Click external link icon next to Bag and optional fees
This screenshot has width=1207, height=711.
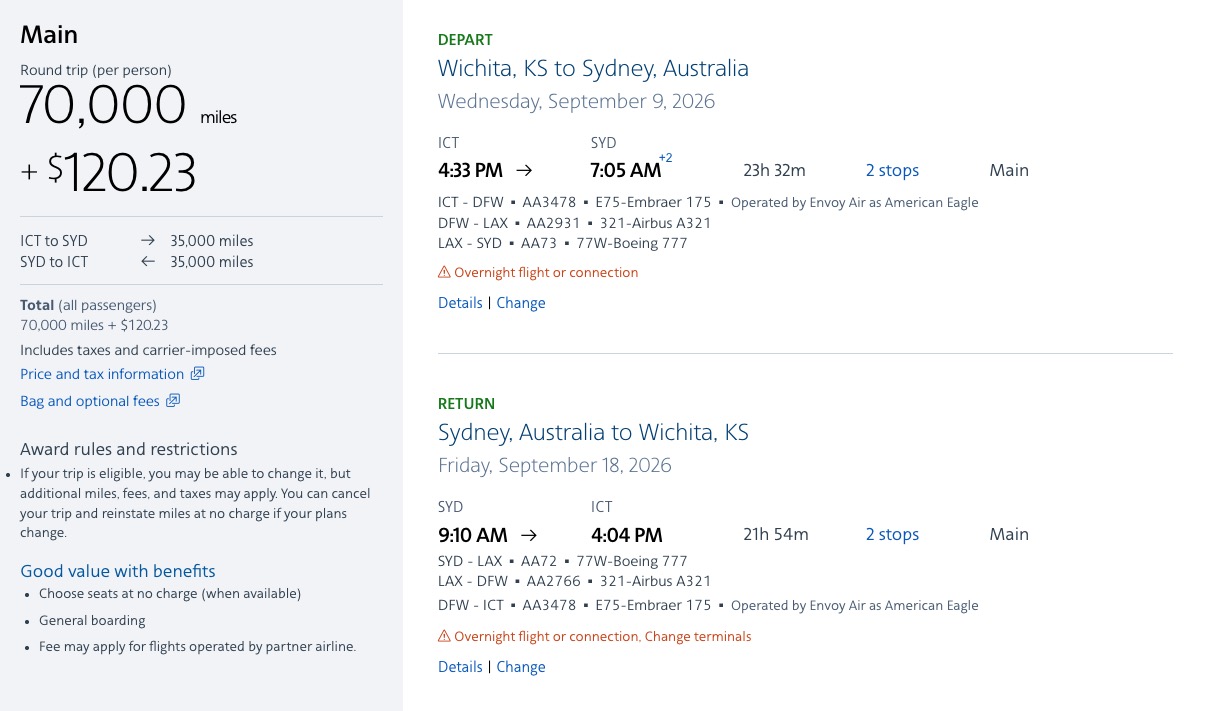coord(173,400)
